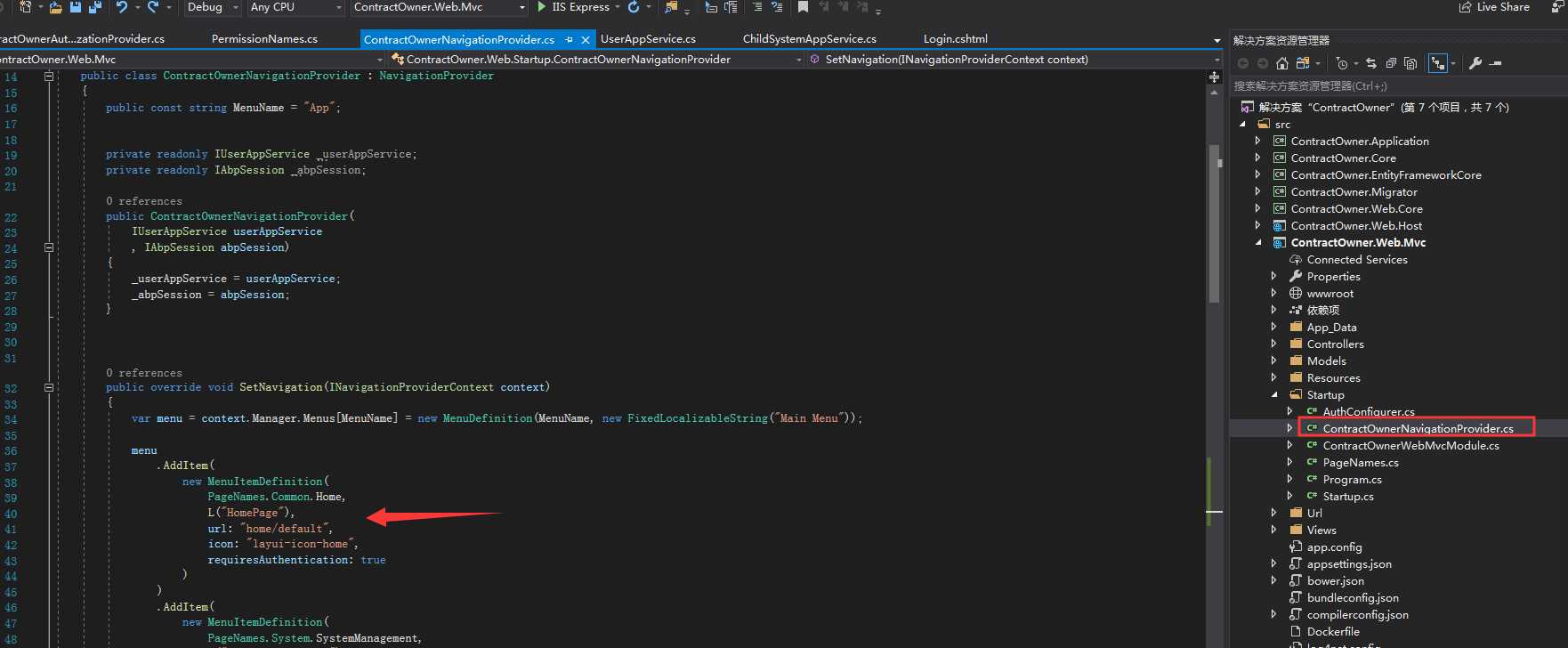Click the Switch Views icon in Solution Explorer
The image size is (1568, 648).
tap(1303, 63)
